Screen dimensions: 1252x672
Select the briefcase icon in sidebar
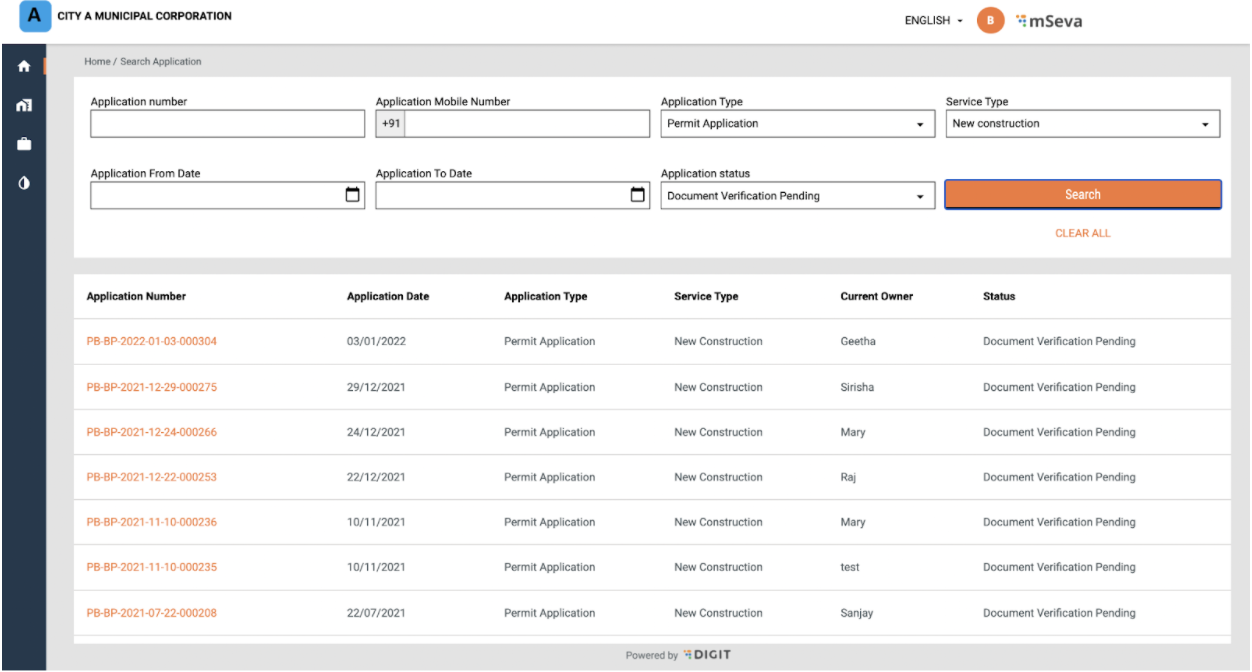[24, 145]
